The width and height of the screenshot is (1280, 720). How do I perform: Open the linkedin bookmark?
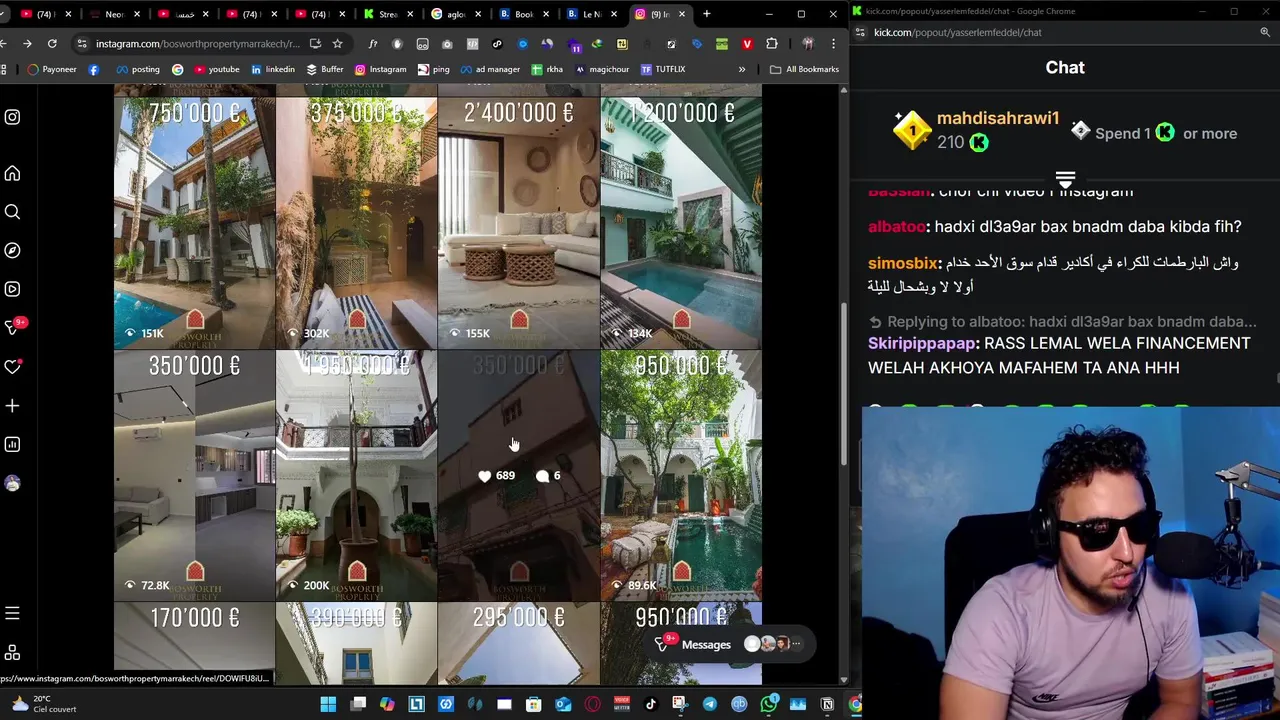273,69
